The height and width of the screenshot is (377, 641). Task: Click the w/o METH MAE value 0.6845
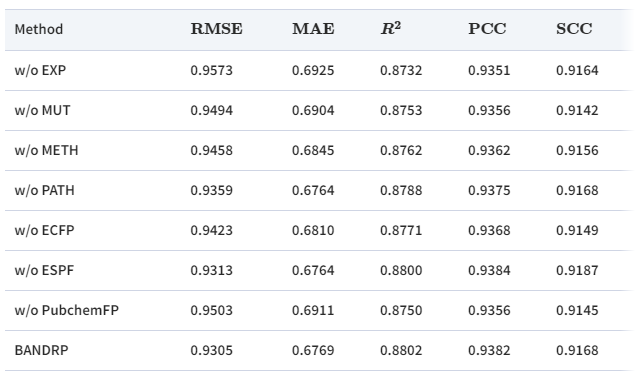tap(313, 150)
